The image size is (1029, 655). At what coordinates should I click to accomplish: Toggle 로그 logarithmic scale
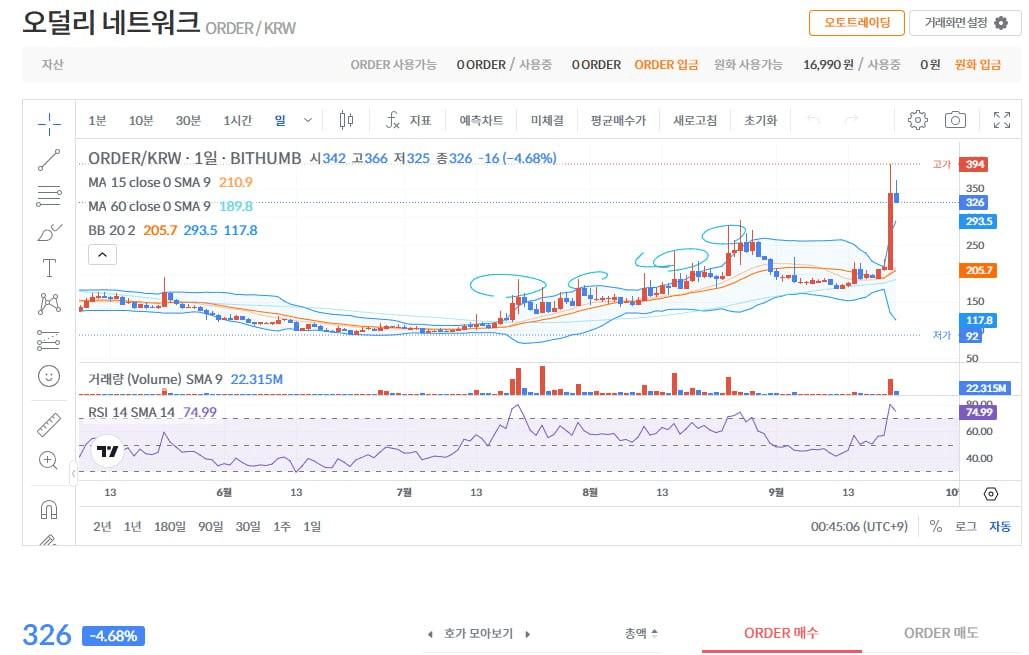point(965,526)
